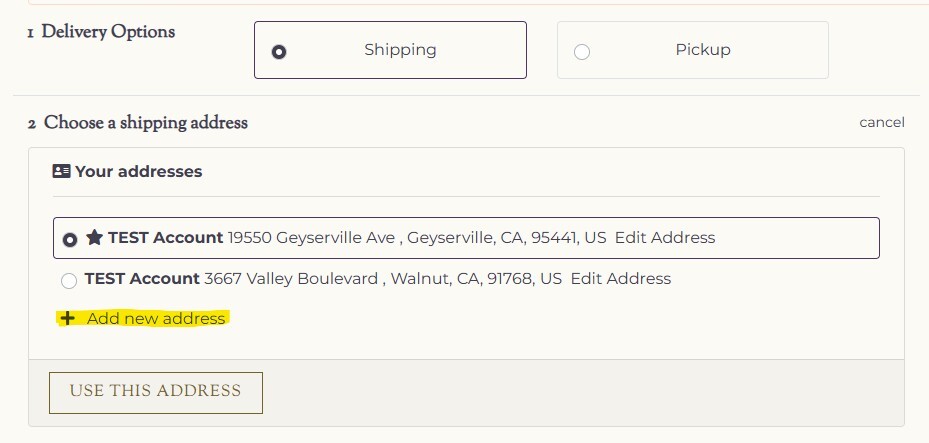Choose the Walnut address radio button
This screenshot has width=929, height=443.
pos(69,281)
